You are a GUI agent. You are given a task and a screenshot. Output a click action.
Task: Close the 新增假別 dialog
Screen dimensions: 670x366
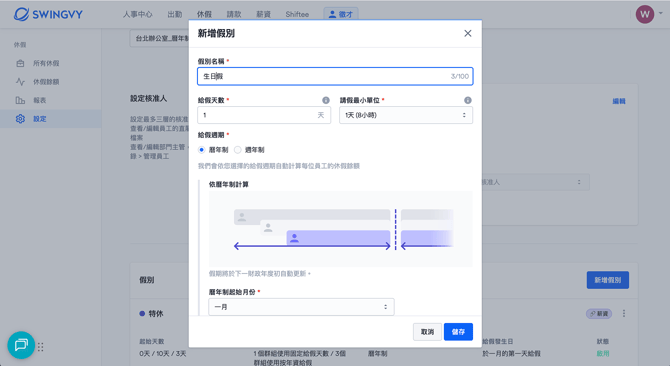467,33
